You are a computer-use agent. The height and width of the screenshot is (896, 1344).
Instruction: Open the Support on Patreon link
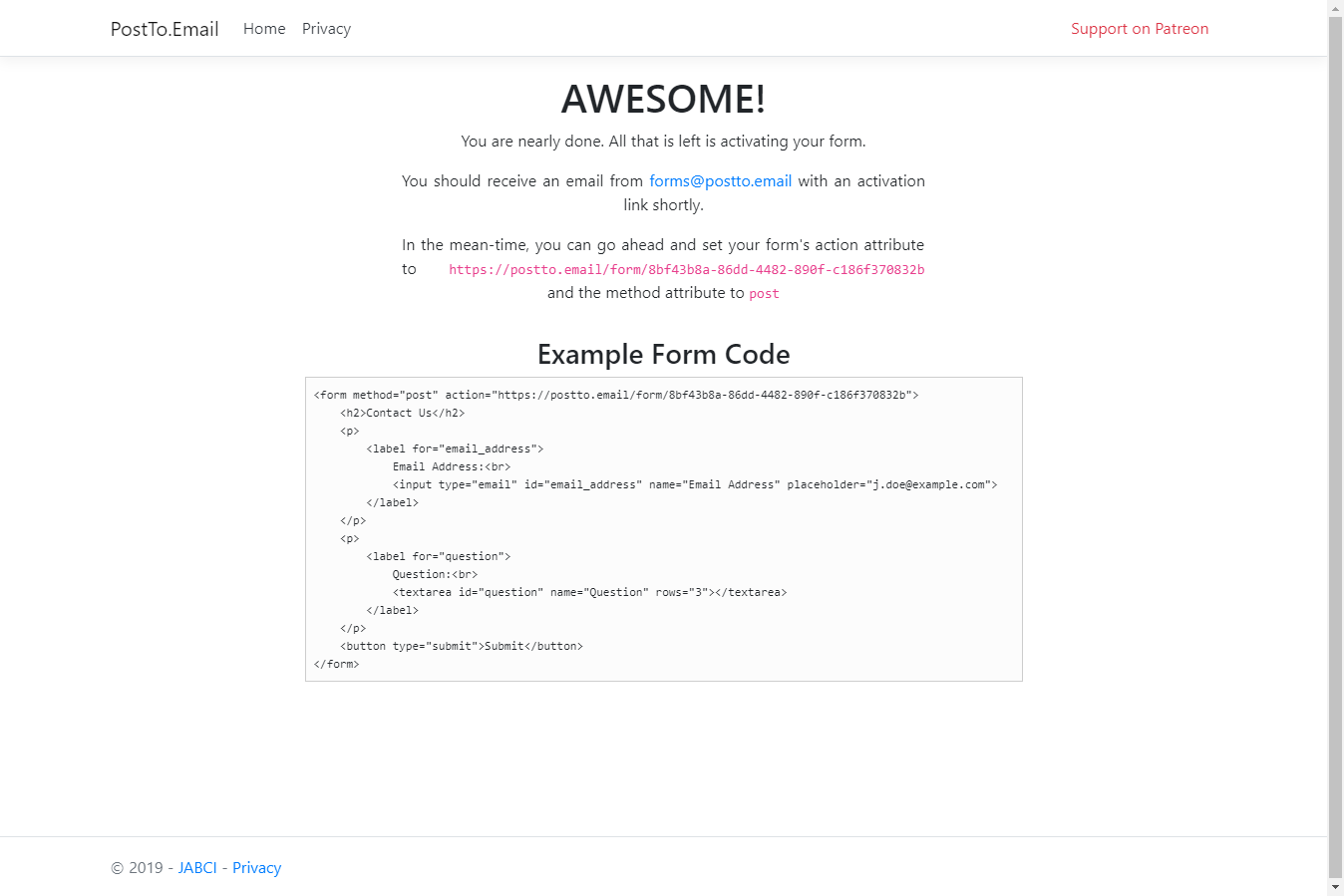tap(1139, 29)
